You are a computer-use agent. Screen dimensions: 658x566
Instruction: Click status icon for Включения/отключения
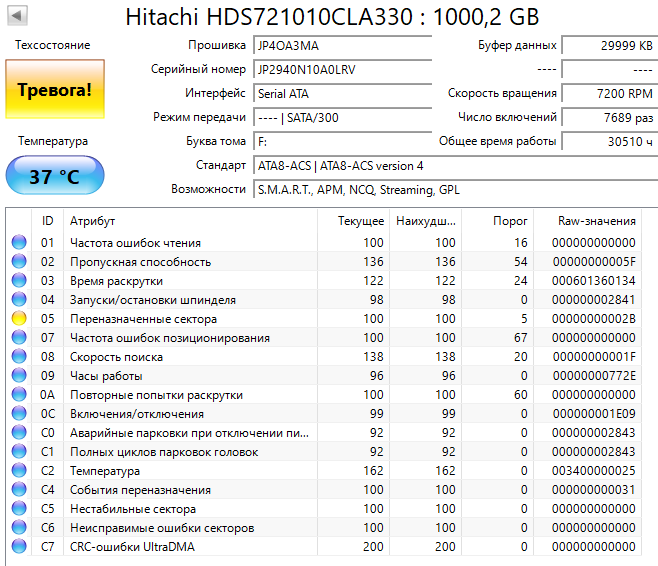point(19,413)
